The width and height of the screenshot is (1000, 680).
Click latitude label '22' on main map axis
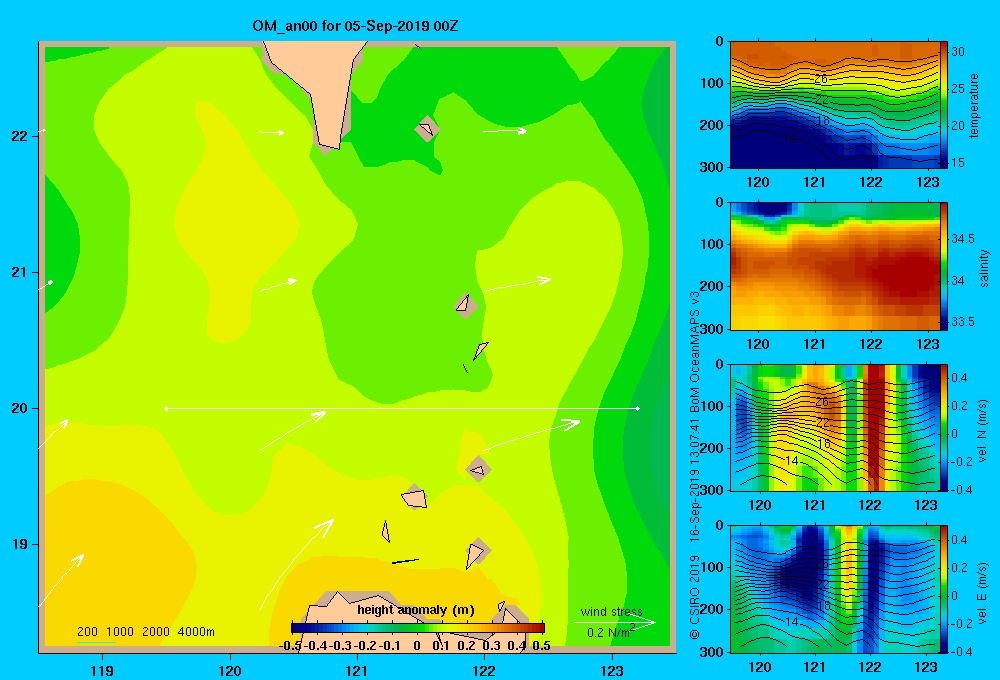pos(20,136)
